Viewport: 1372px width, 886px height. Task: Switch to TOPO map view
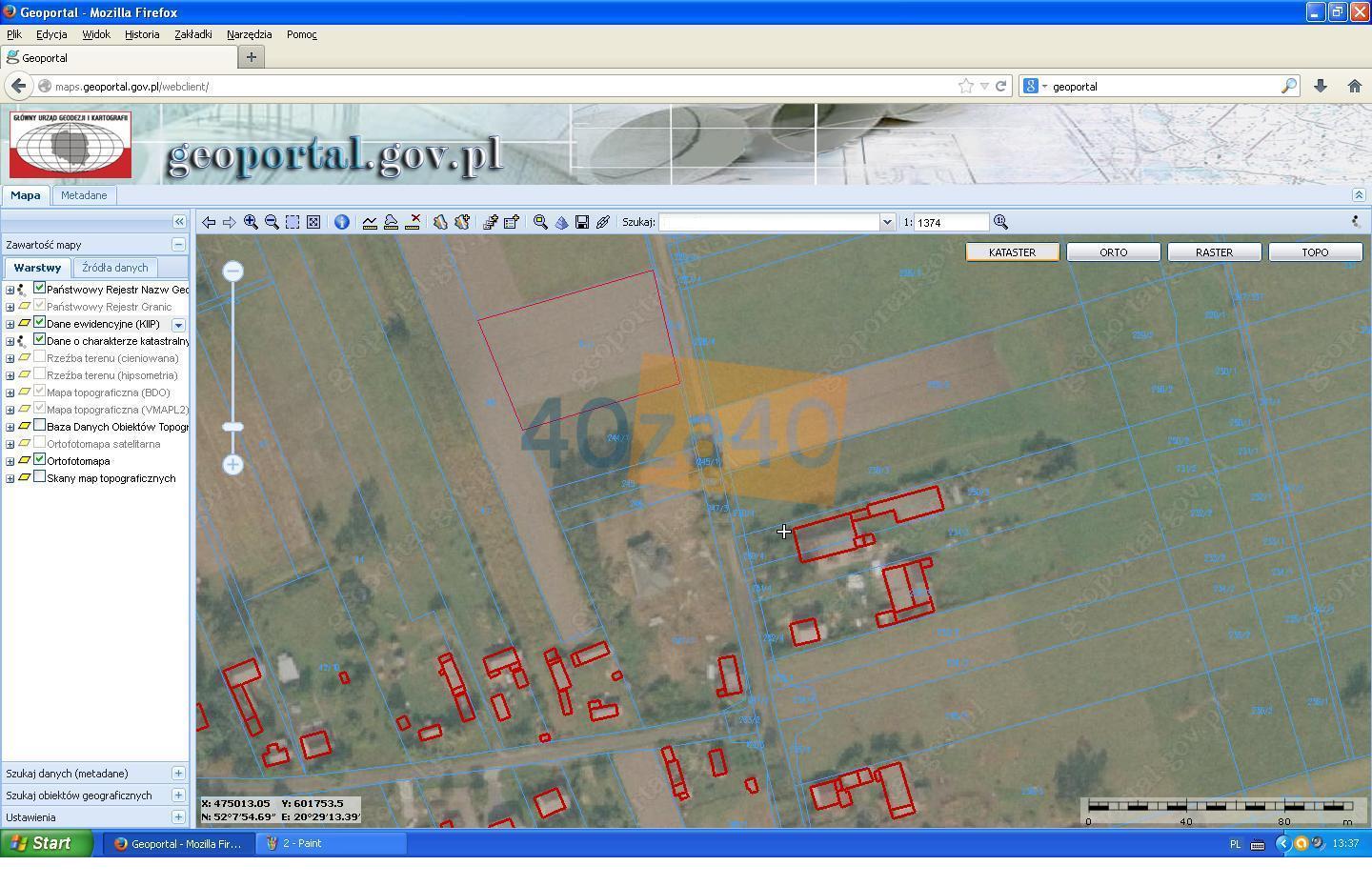coord(1316,252)
